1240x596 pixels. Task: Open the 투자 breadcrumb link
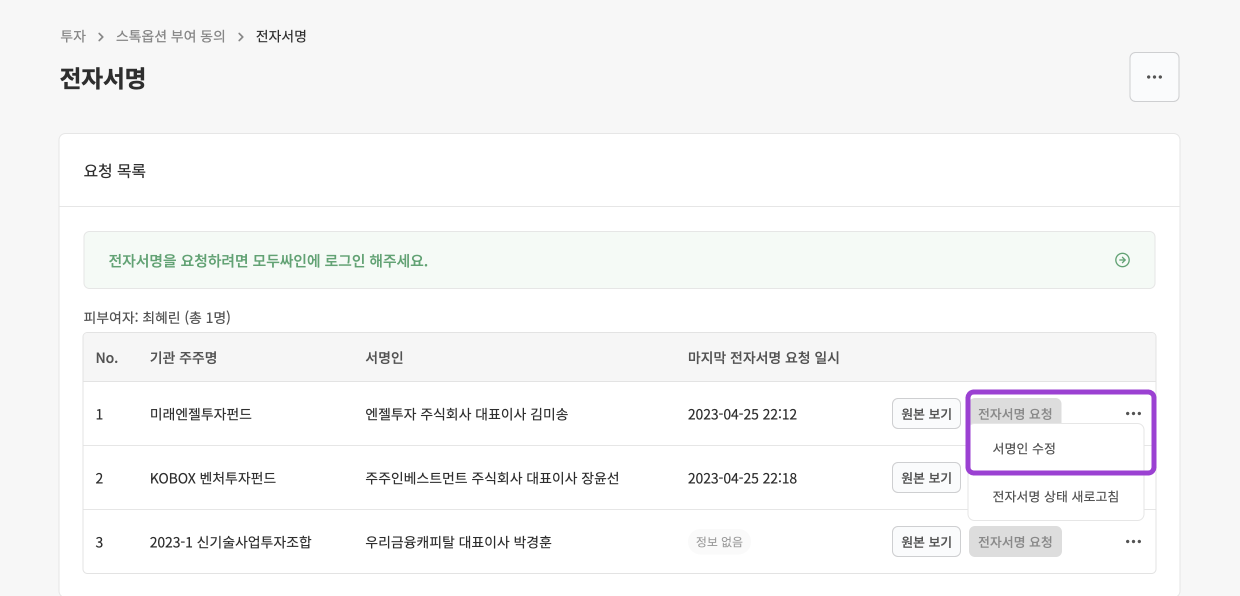pyautogui.click(x=74, y=35)
